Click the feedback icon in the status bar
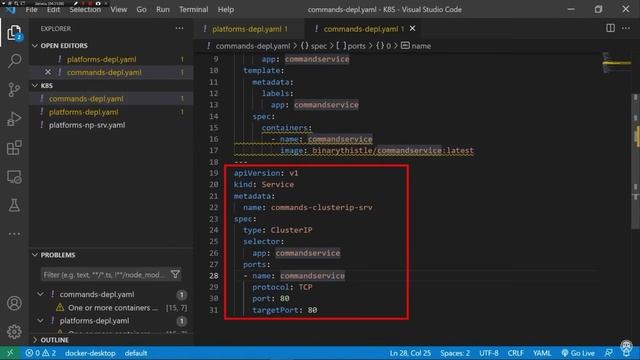 tap(609, 353)
